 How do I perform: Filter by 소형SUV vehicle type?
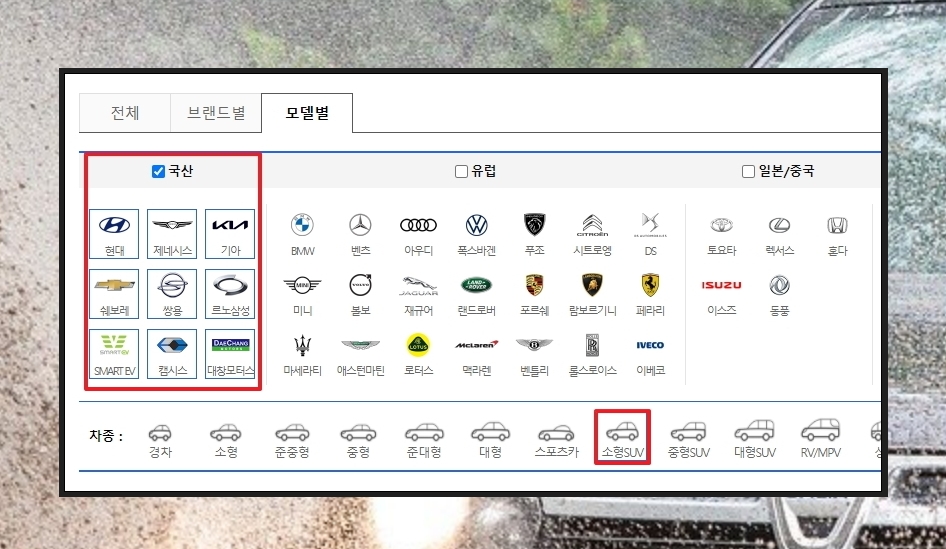pos(622,439)
